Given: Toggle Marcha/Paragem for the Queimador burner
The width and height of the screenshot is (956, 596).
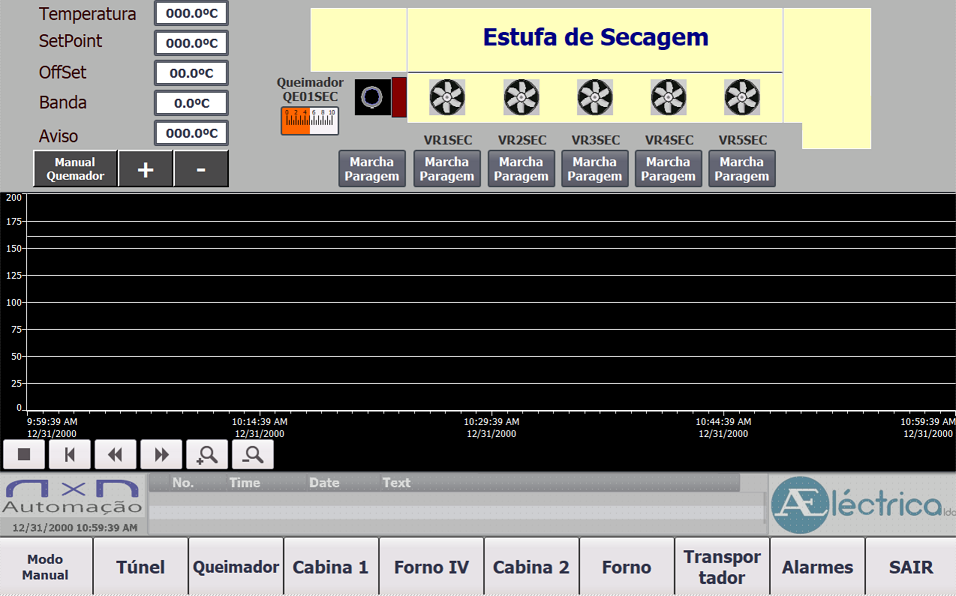Looking at the screenshot, I should (x=372, y=169).
